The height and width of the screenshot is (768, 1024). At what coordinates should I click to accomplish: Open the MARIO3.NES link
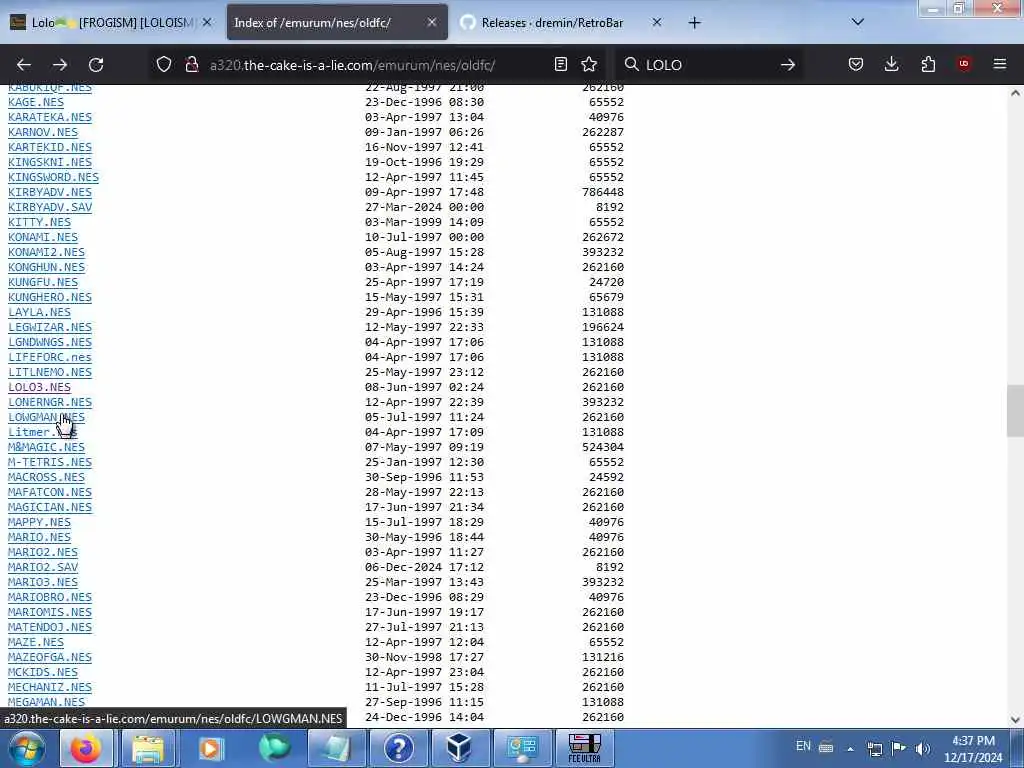(42, 582)
